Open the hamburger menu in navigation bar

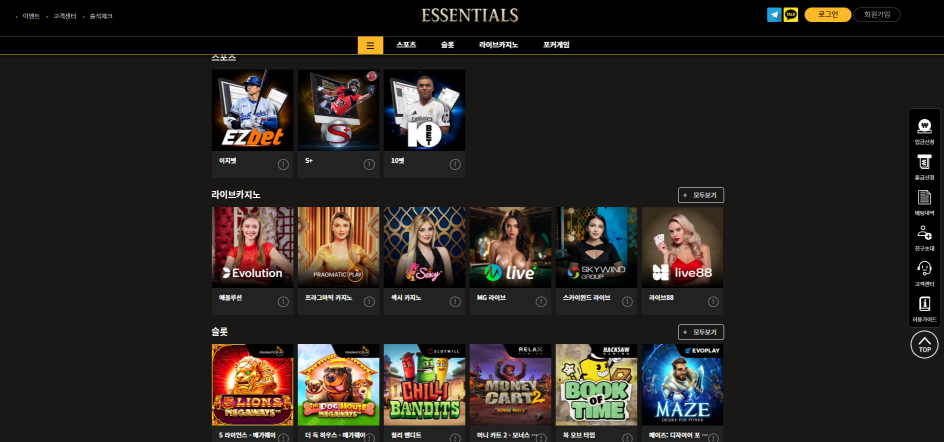370,45
